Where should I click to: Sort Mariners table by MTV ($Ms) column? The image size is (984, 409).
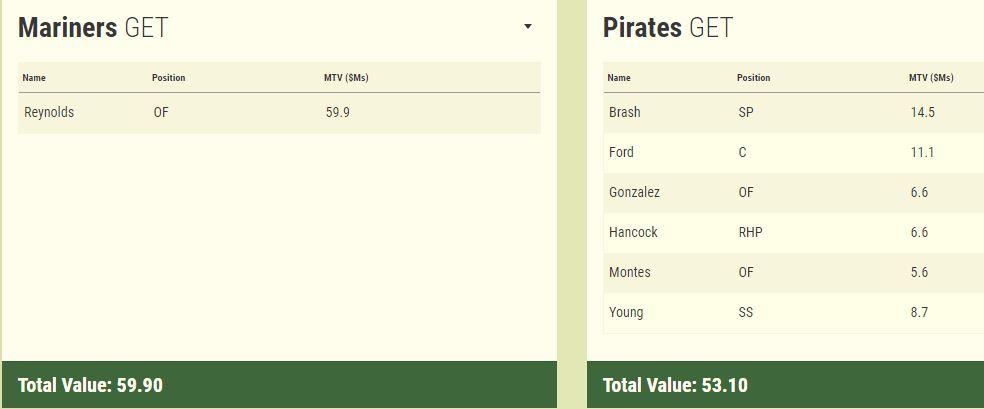tap(340, 78)
